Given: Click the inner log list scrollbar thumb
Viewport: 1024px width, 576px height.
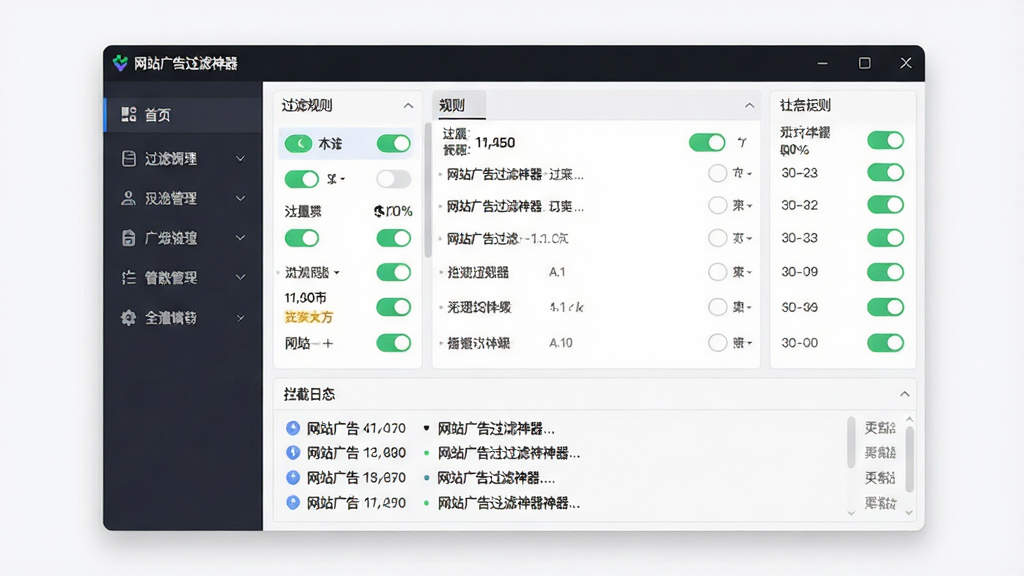Looking at the screenshot, I should click(851, 442).
